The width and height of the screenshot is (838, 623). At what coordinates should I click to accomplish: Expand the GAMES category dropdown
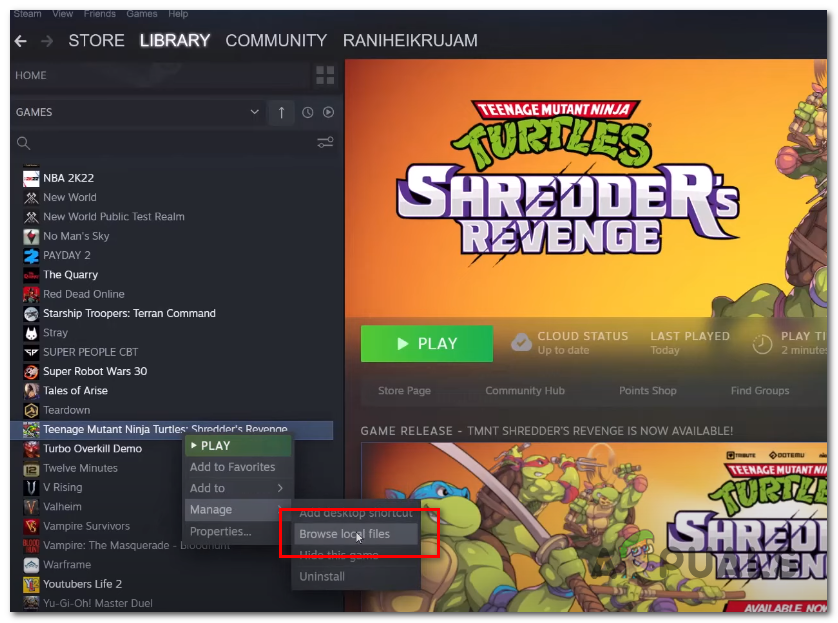coord(254,112)
